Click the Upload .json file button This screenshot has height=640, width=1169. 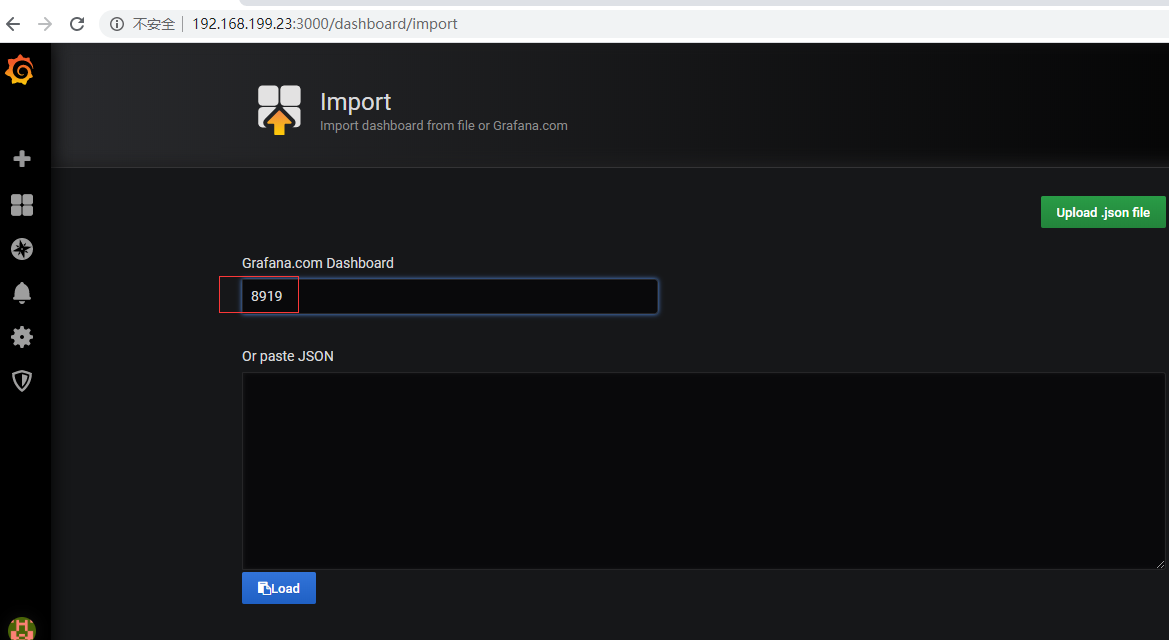[x=1103, y=213]
